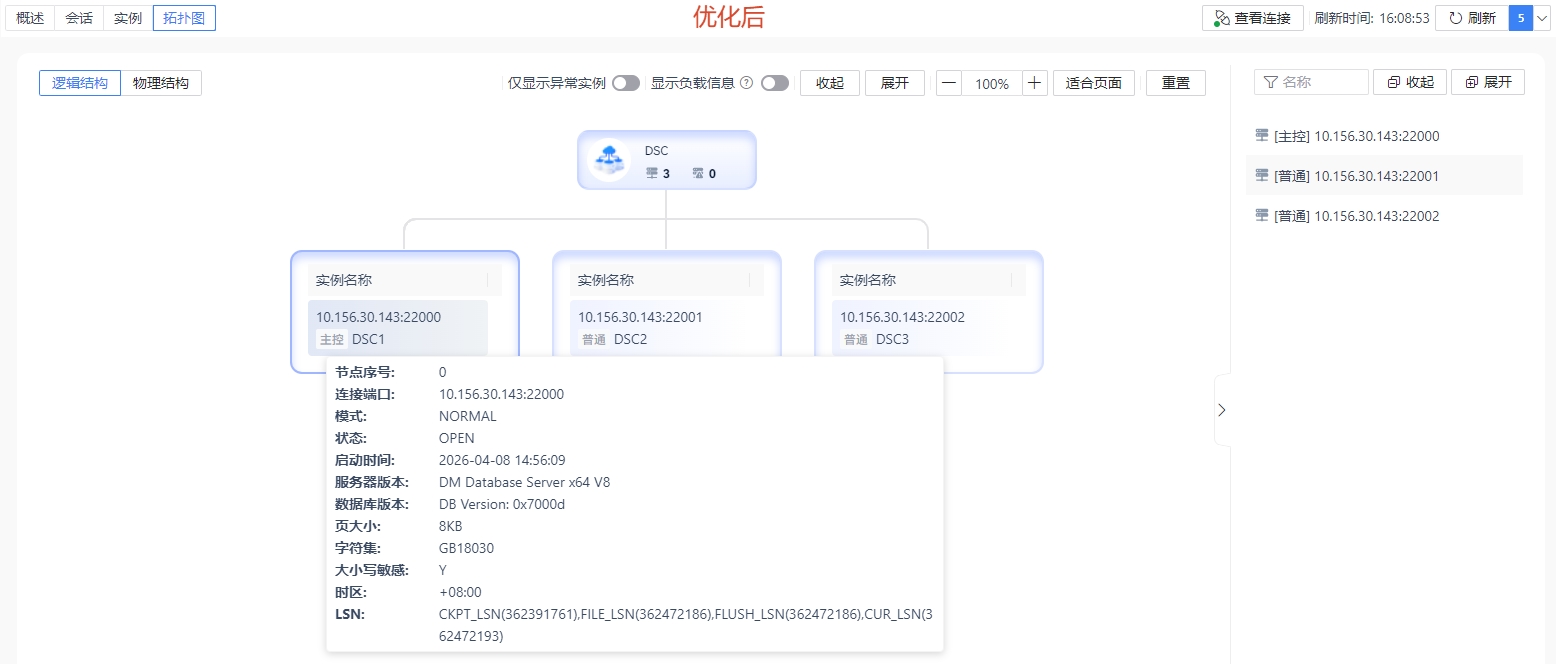Viewport: 1556px width, 664px height.
Task: Select [普通] 10.156.30.143:22002 in list
Action: (x=1384, y=216)
